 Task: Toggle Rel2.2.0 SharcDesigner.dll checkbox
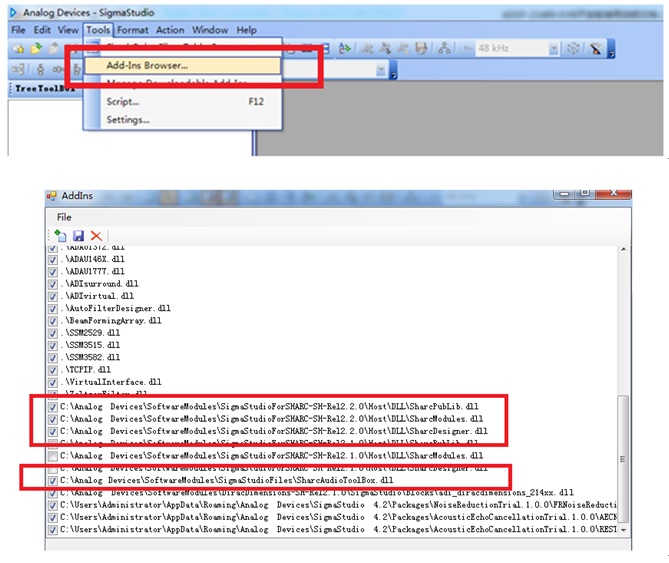click(53, 432)
